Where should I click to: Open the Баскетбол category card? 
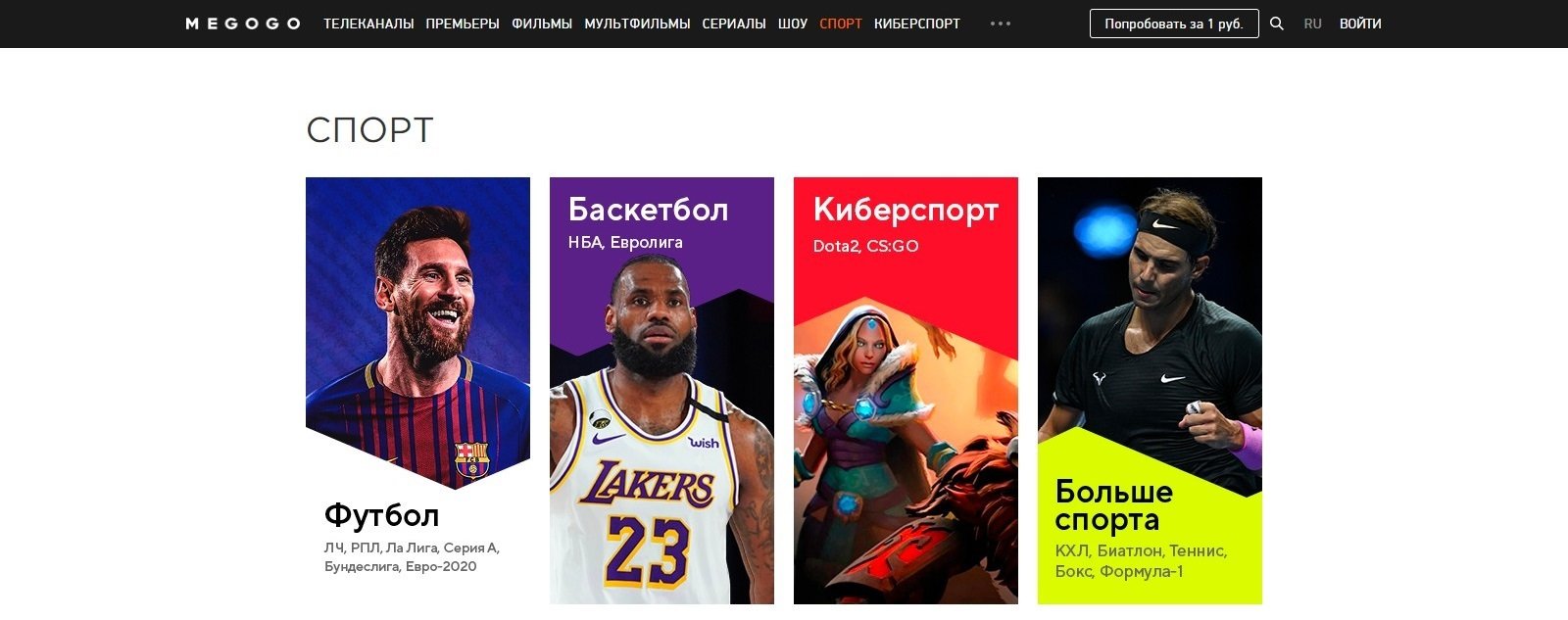coord(661,391)
